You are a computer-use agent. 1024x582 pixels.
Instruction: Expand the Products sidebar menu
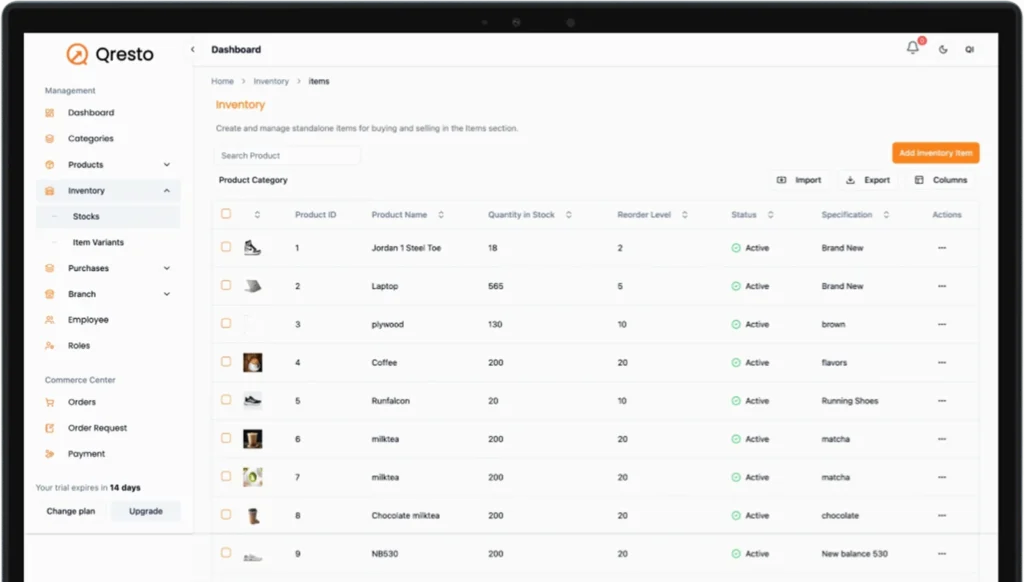pos(166,165)
